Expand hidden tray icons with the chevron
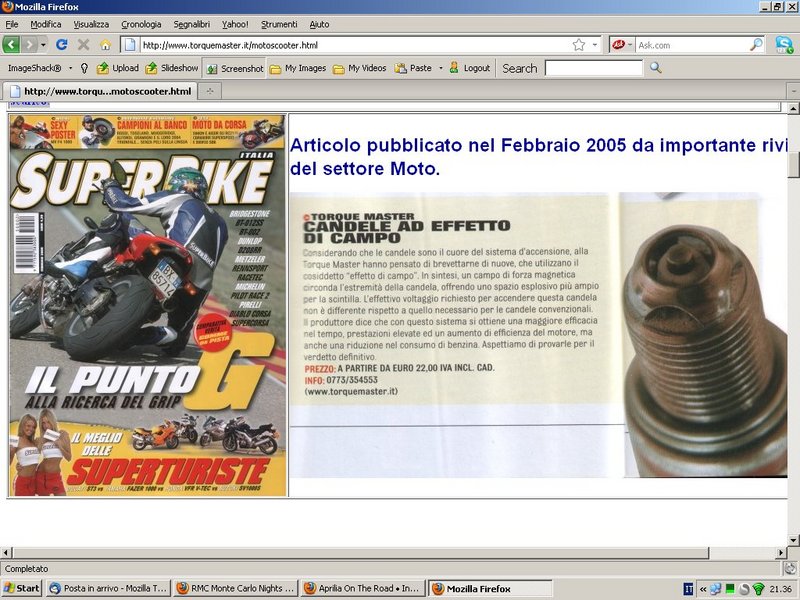Image resolution: width=800 pixels, height=600 pixels. point(703,589)
